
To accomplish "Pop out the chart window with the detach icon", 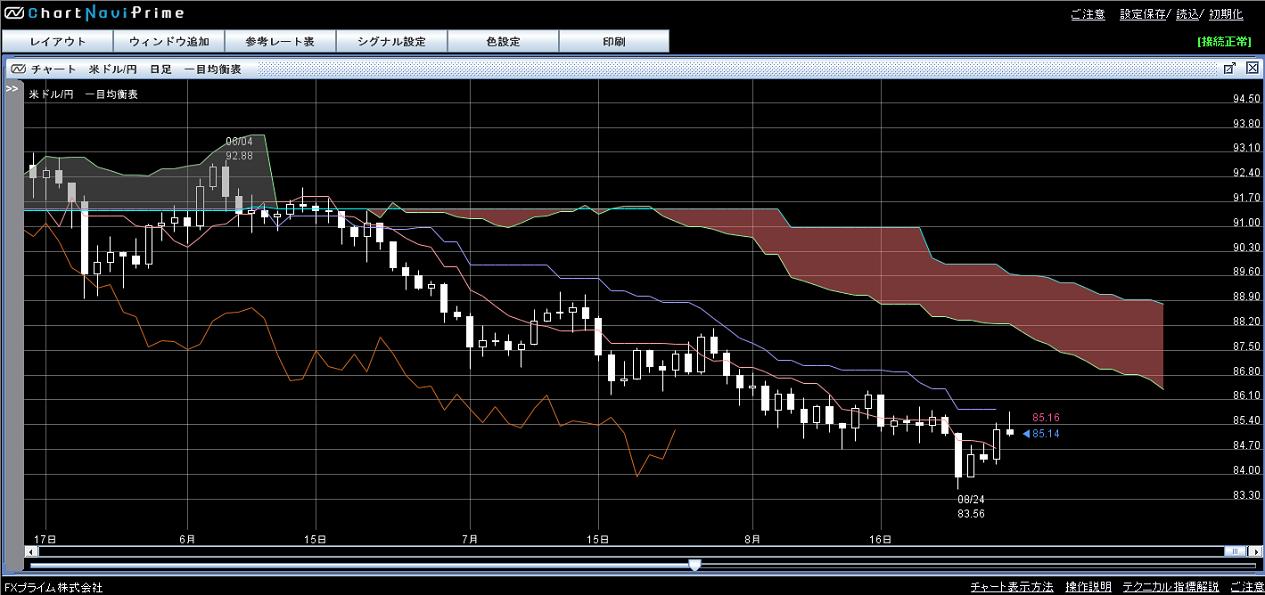I will pos(1229,68).
